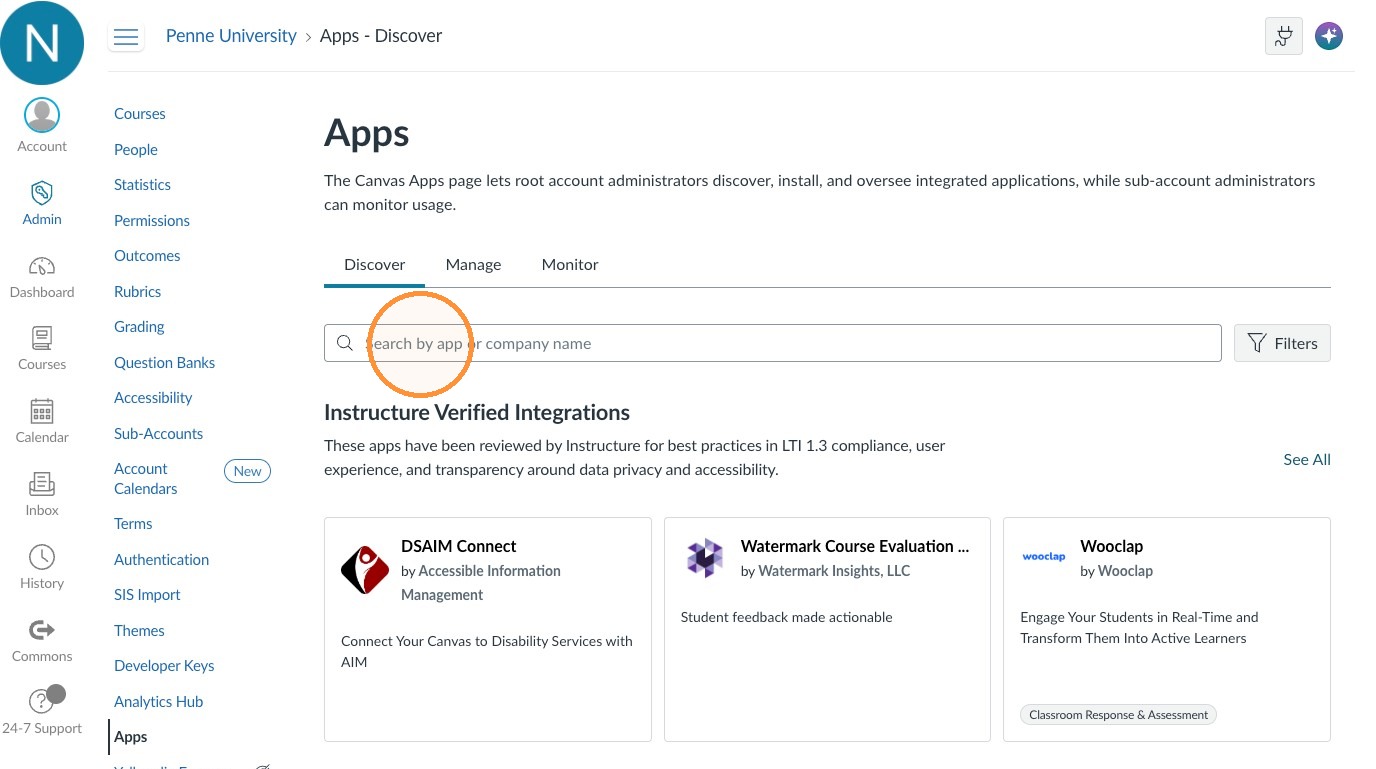Open the Authentication link
Image resolution: width=1376 pixels, height=769 pixels.
pos(162,560)
